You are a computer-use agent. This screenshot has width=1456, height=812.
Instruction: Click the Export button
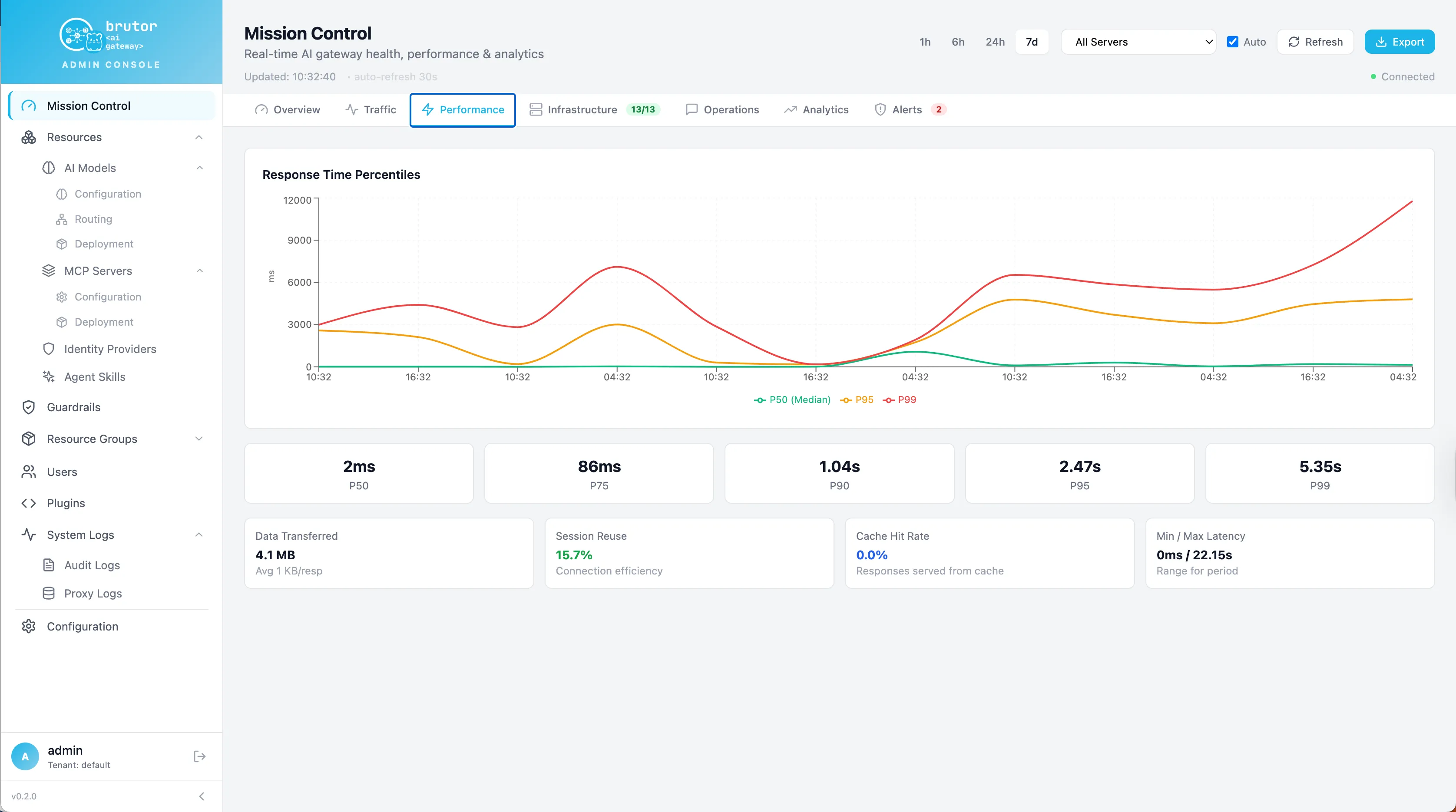(1400, 42)
